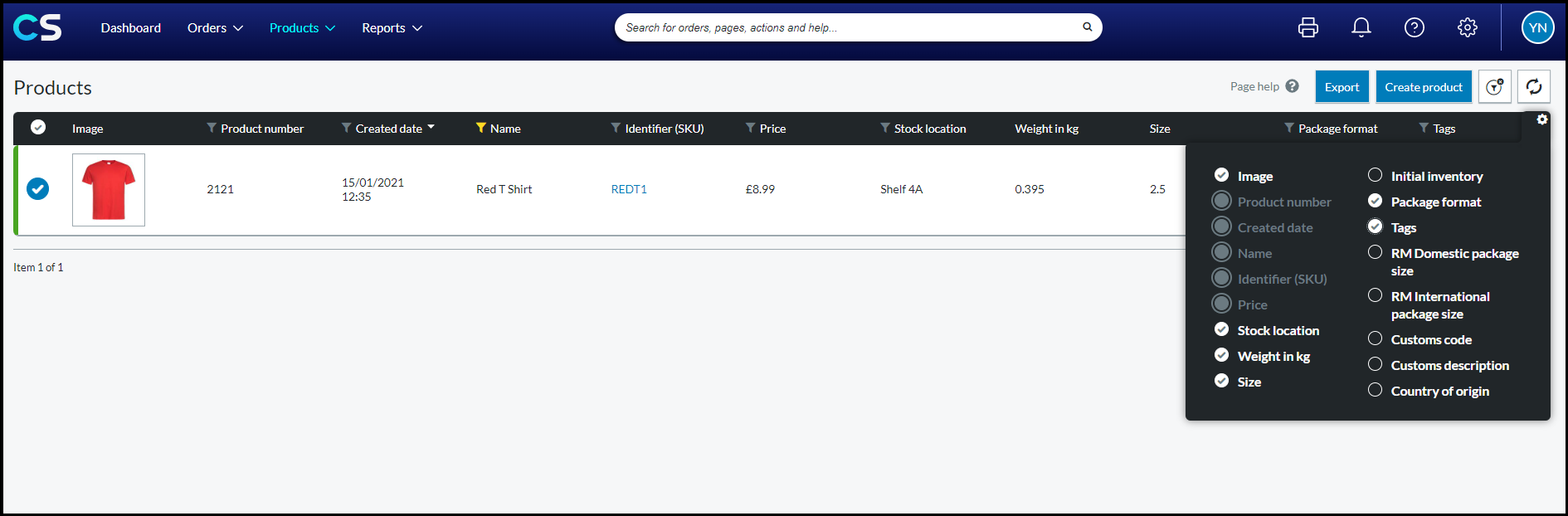Click the Created date filter icon

click(346, 128)
